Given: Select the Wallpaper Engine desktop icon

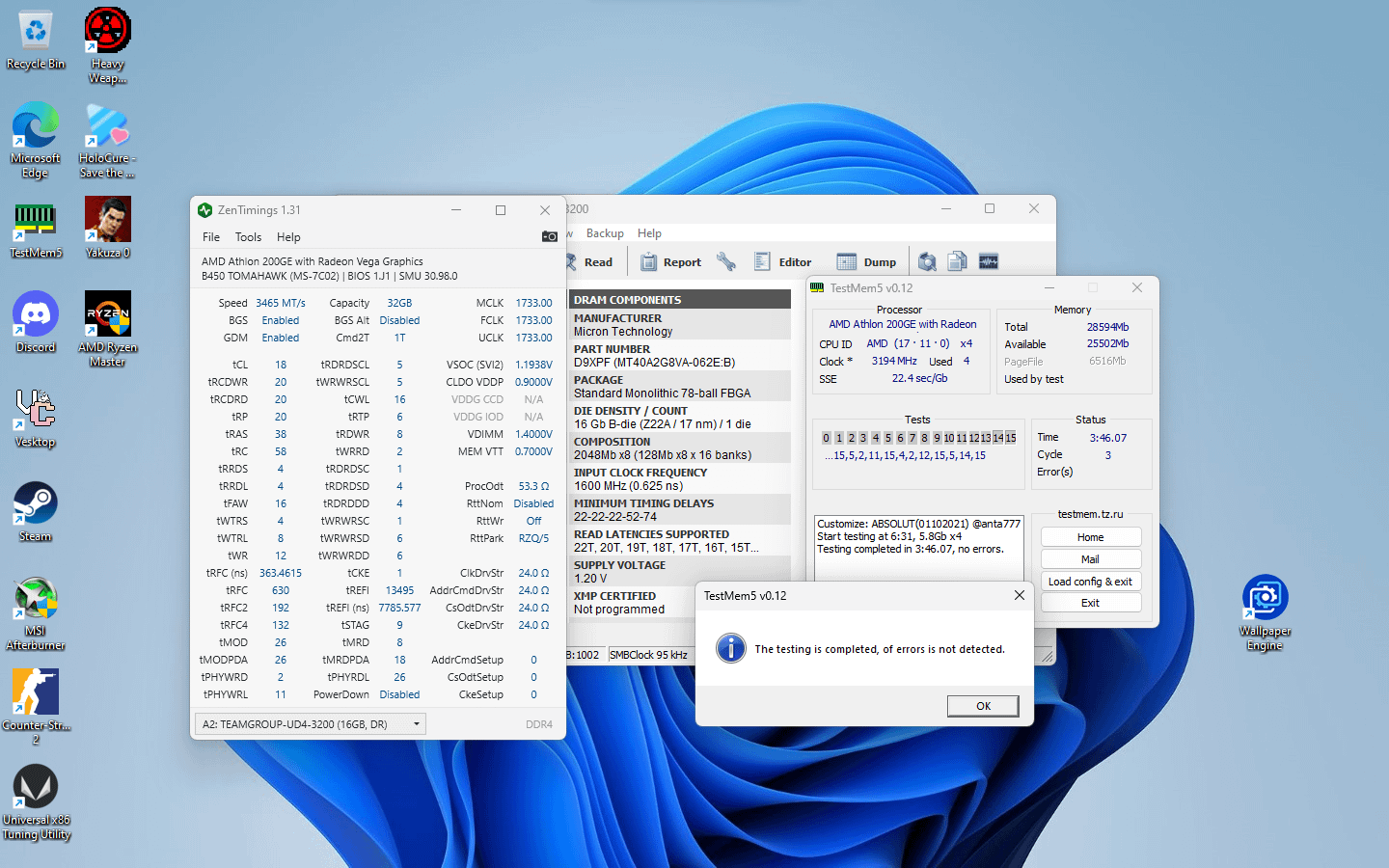Looking at the screenshot, I should click(x=1265, y=613).
